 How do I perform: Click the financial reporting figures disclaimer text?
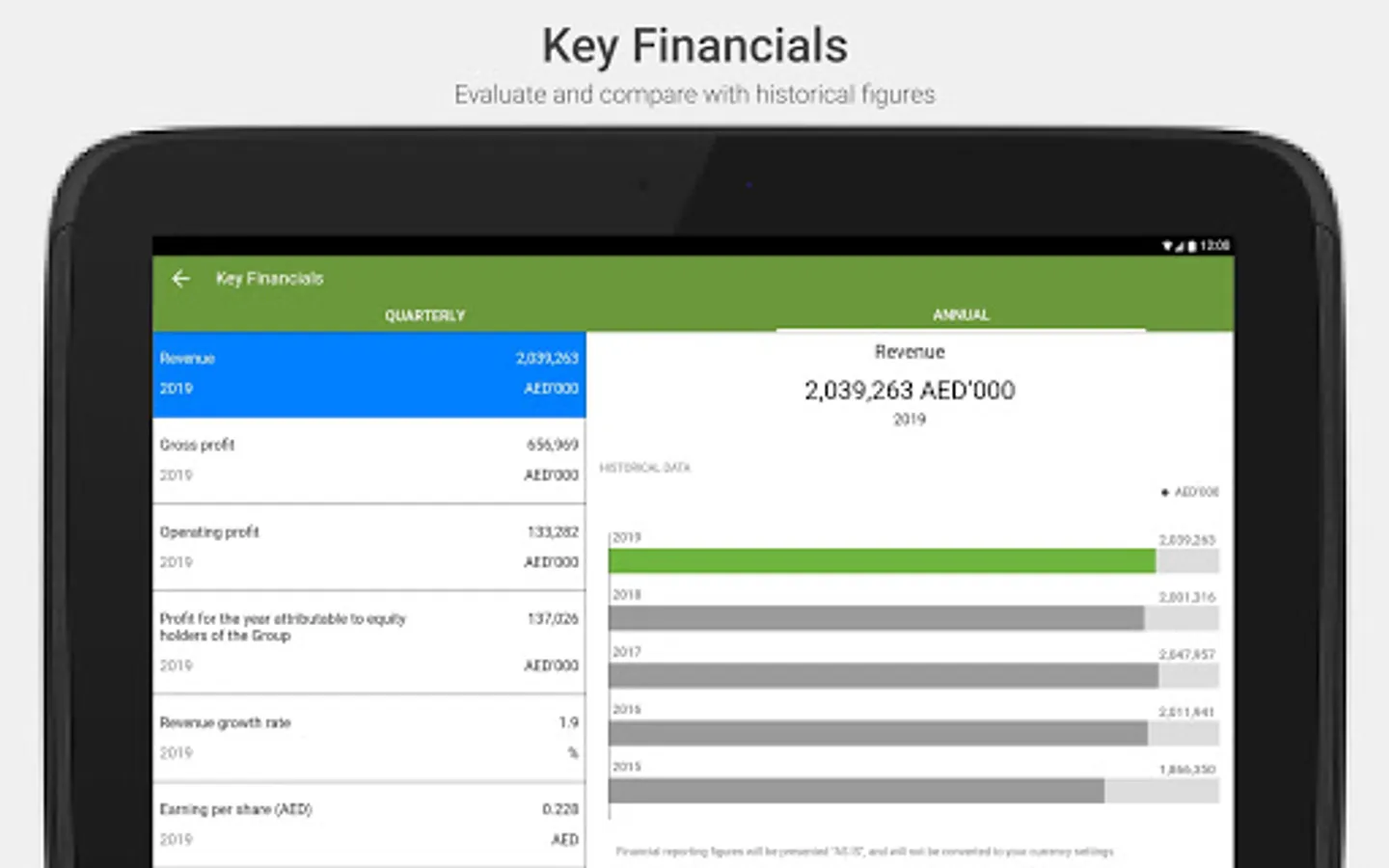864,852
